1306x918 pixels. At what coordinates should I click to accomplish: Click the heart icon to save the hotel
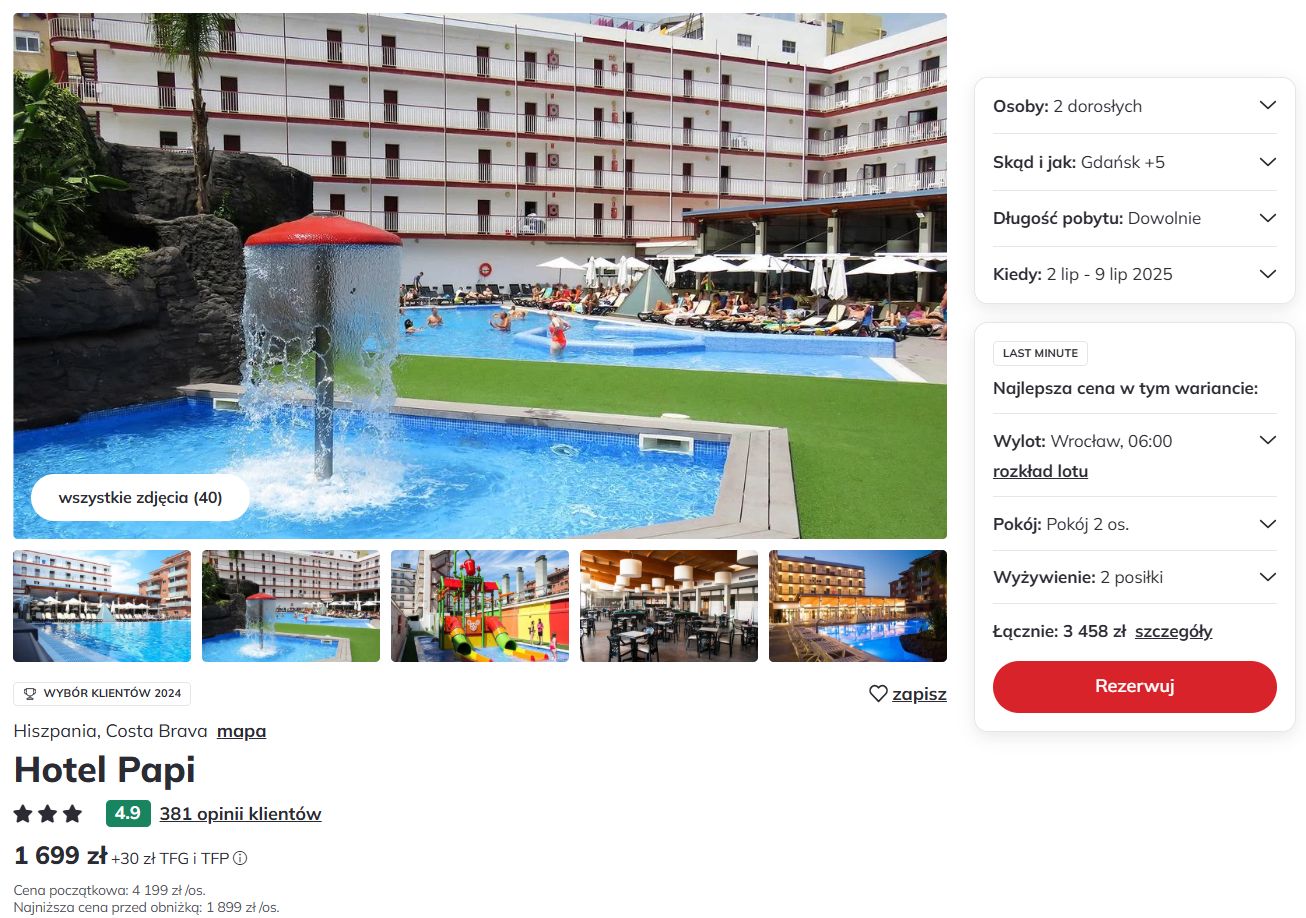(878, 694)
